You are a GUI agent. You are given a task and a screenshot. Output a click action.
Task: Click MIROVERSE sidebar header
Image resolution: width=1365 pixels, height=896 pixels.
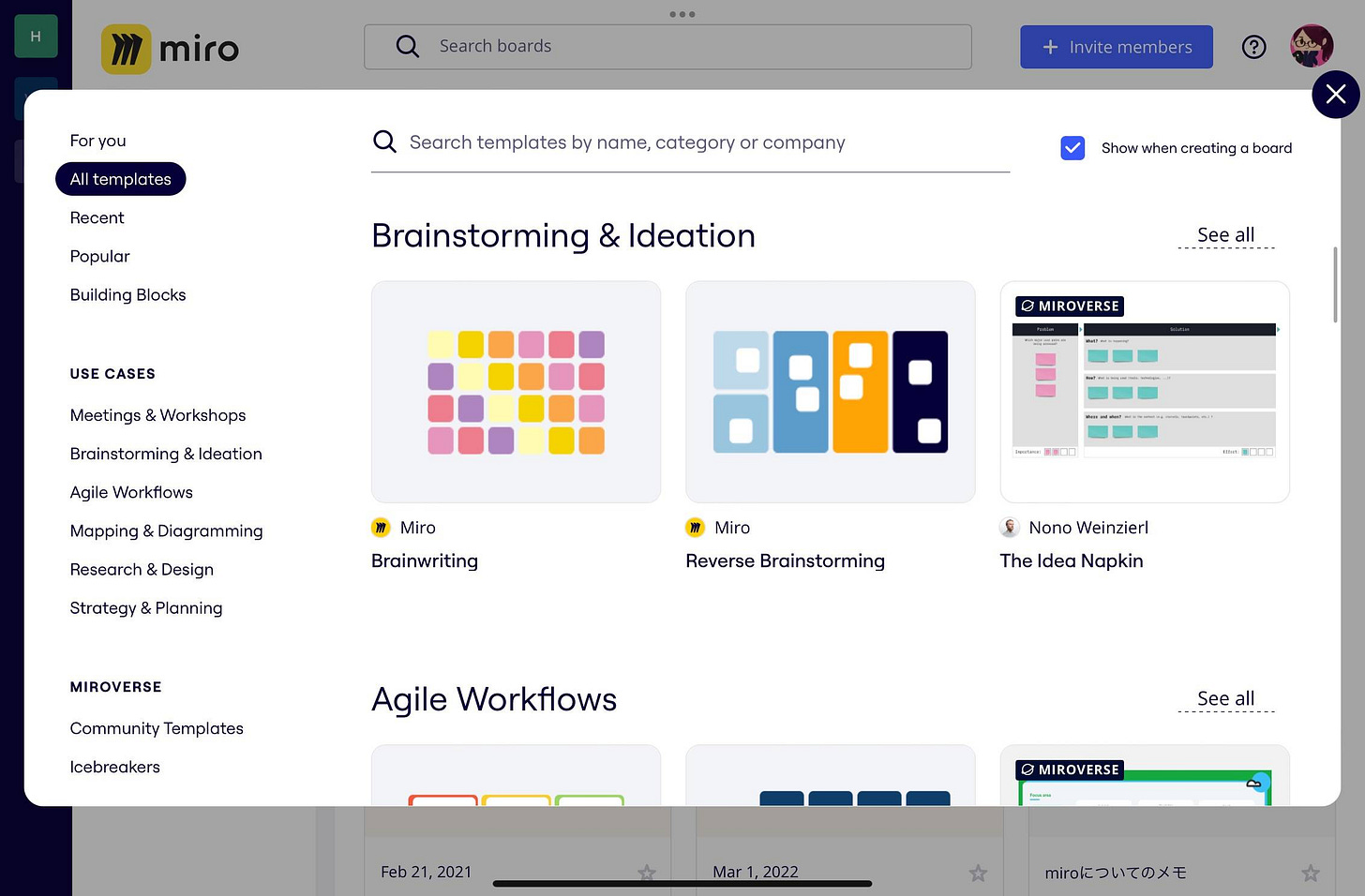click(115, 687)
